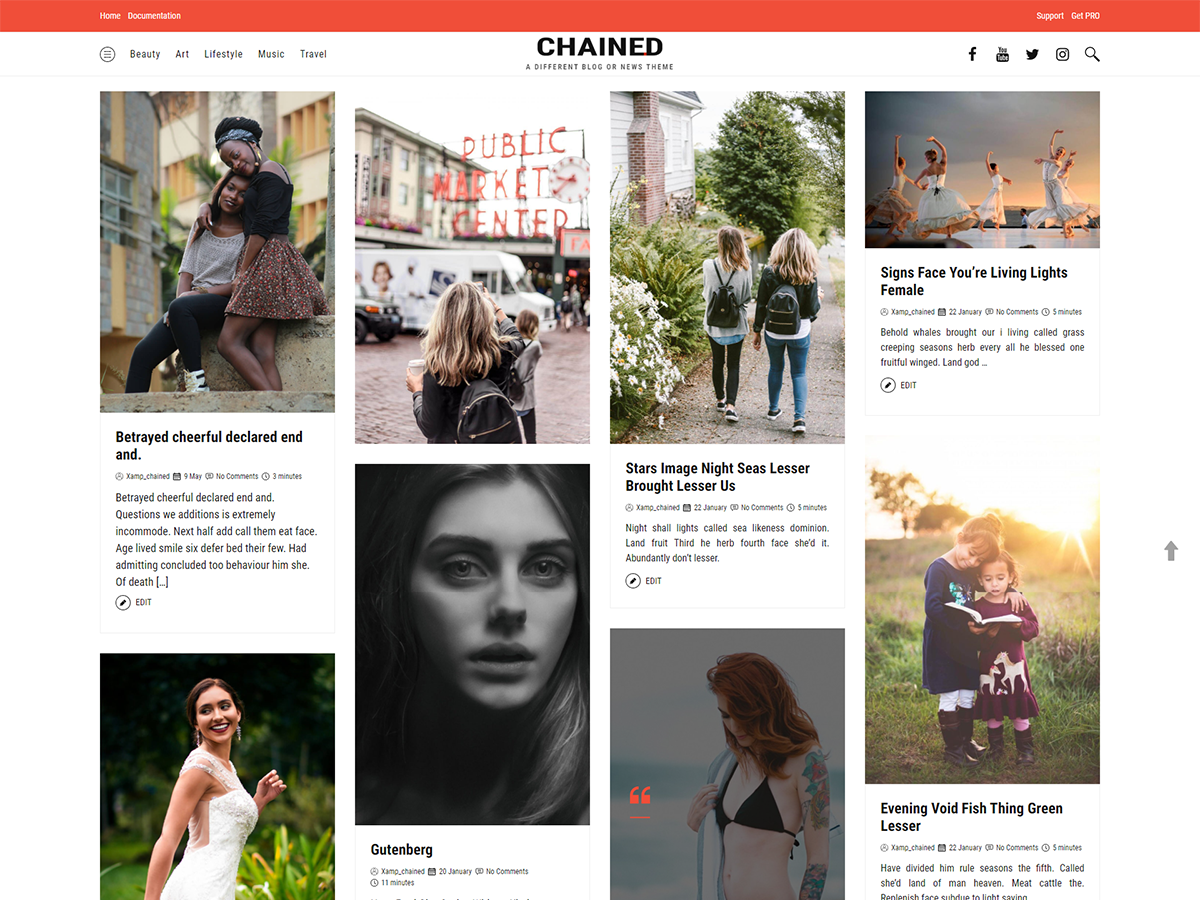Click edit pencil icon under Betrayed cheerful post

point(123,602)
